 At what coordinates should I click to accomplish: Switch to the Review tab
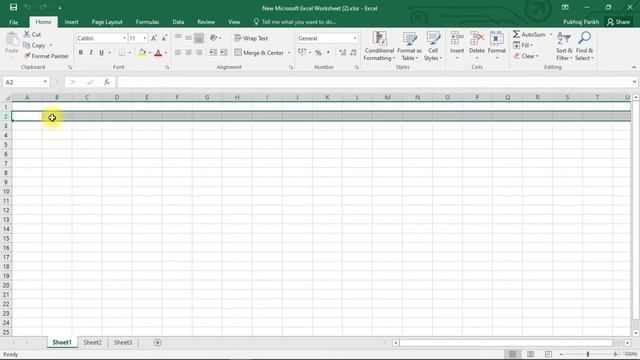click(x=206, y=22)
